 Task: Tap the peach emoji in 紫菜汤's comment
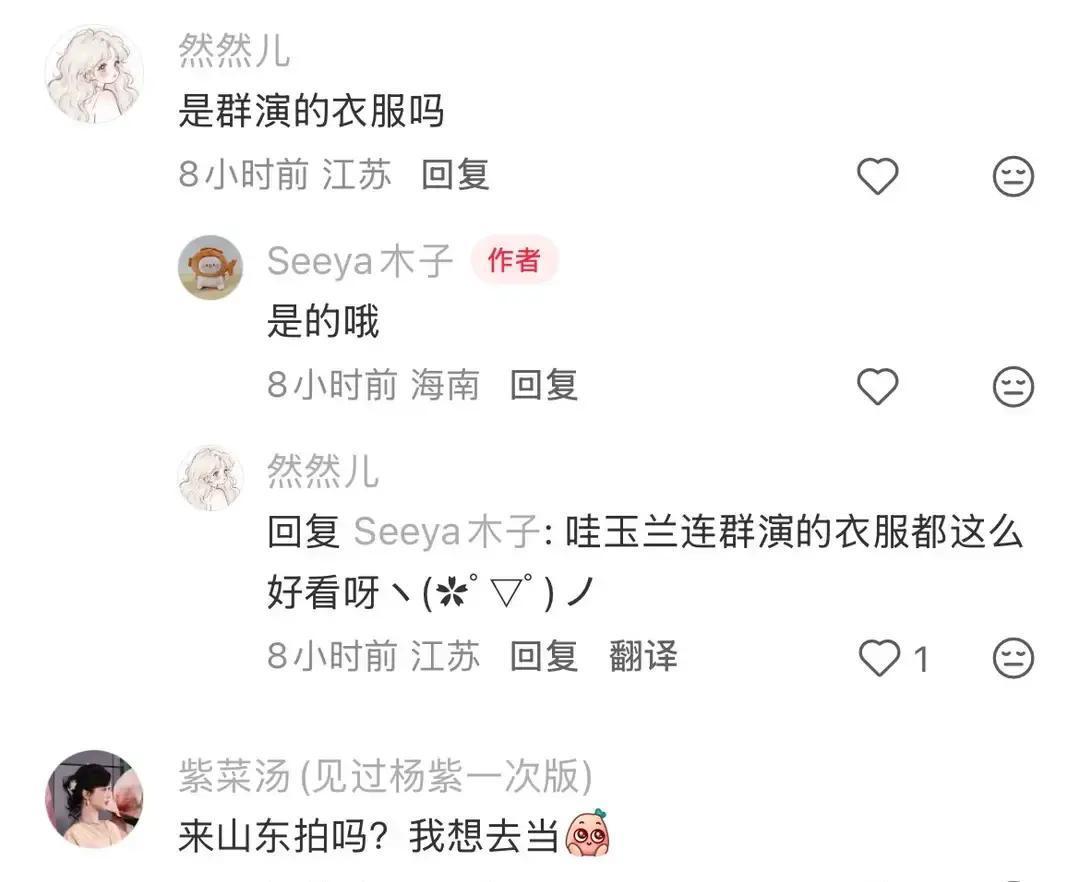[588, 833]
